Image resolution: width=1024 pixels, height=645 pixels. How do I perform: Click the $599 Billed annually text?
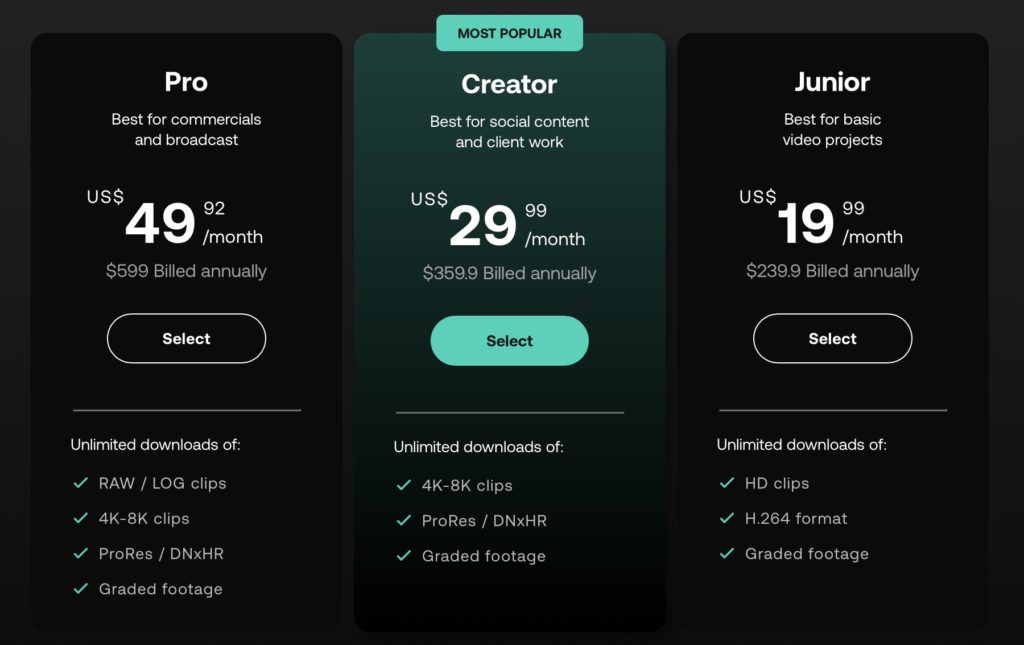coord(186,271)
